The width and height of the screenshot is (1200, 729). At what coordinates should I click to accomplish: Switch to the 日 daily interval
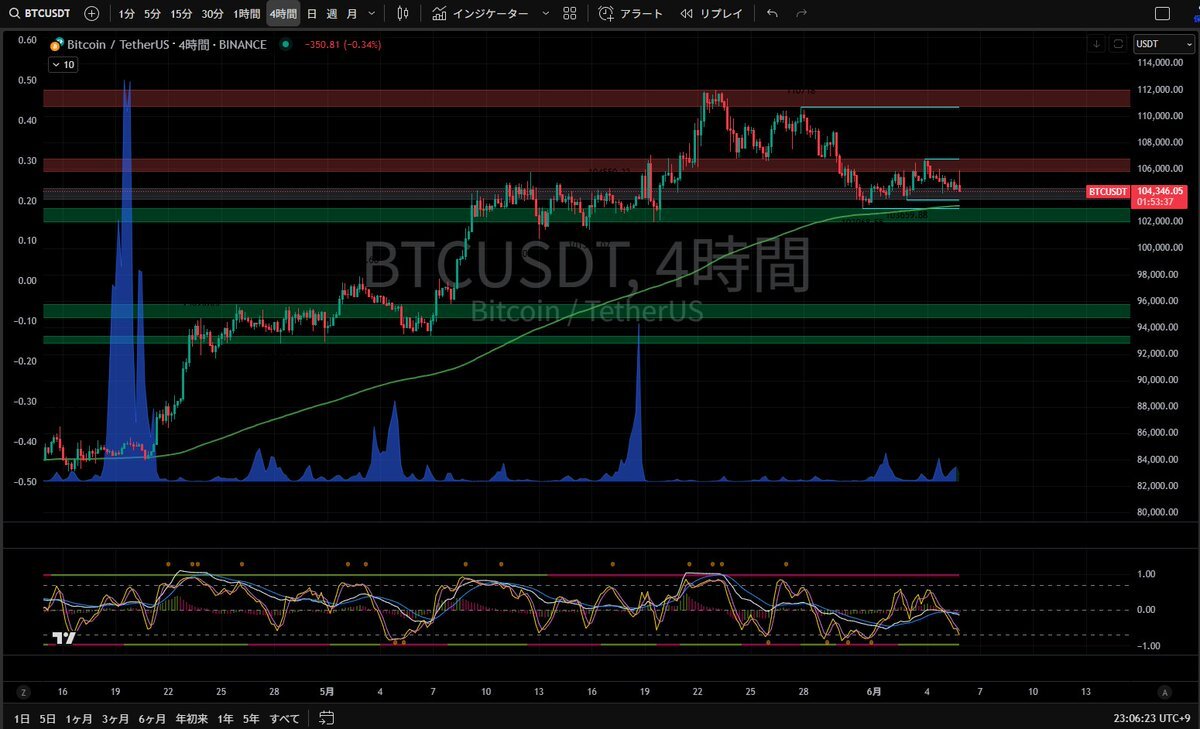[312, 14]
